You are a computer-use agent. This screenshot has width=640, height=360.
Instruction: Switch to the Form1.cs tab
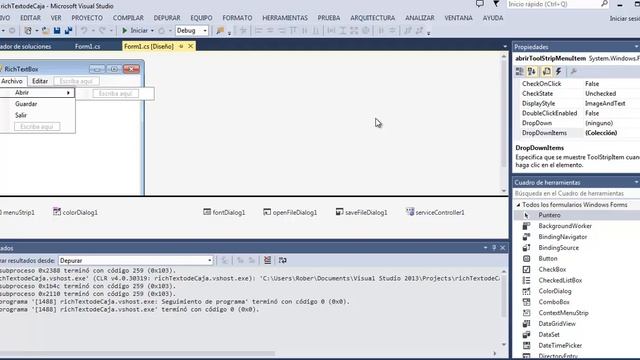click(87, 47)
